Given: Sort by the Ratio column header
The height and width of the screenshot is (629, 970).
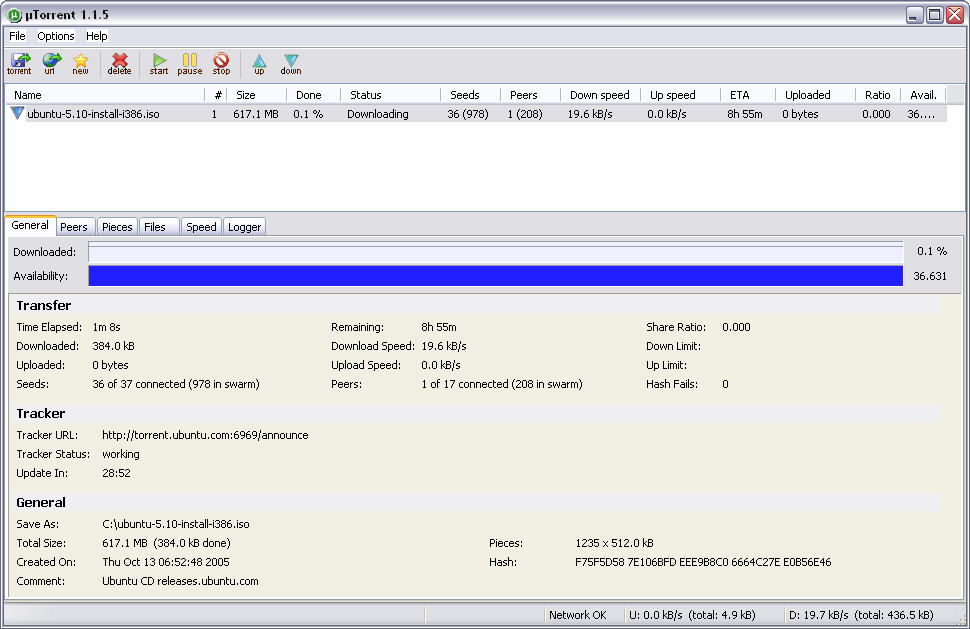Looking at the screenshot, I should (878, 95).
